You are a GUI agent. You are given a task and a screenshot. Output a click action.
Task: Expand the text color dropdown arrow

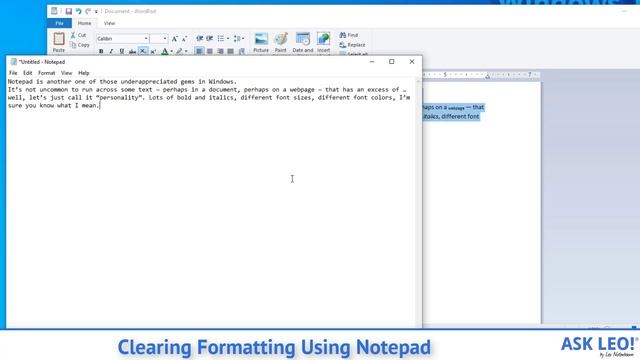click(171, 51)
